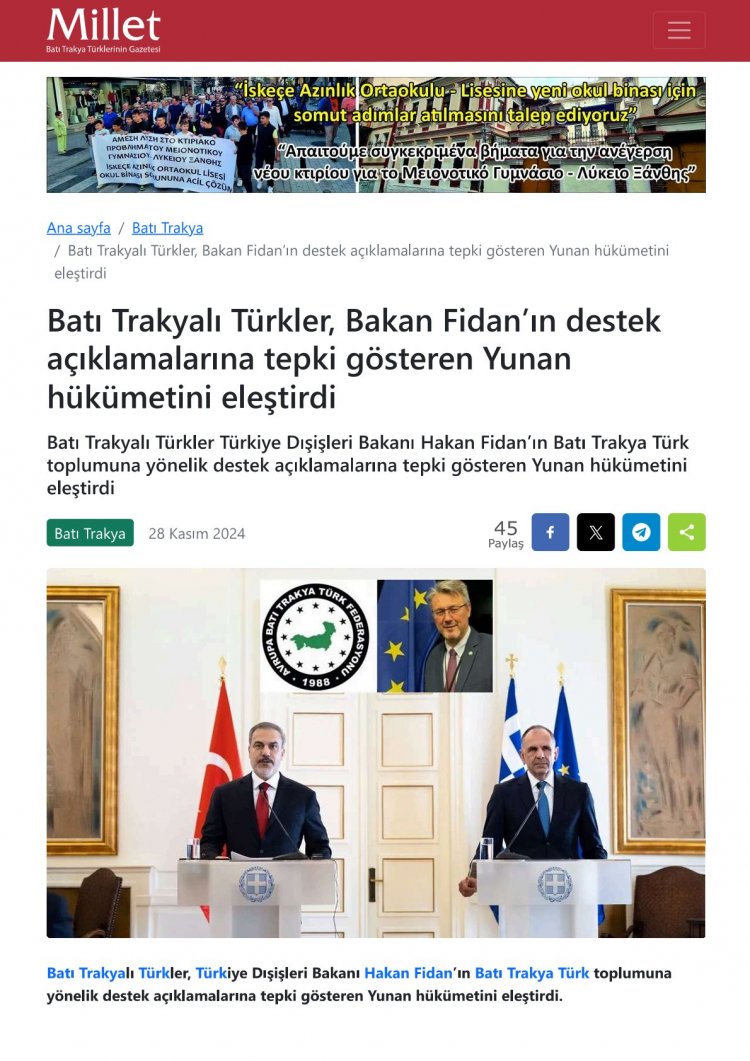750x1061 pixels.
Task: Share article via Telegram
Action: [641, 532]
